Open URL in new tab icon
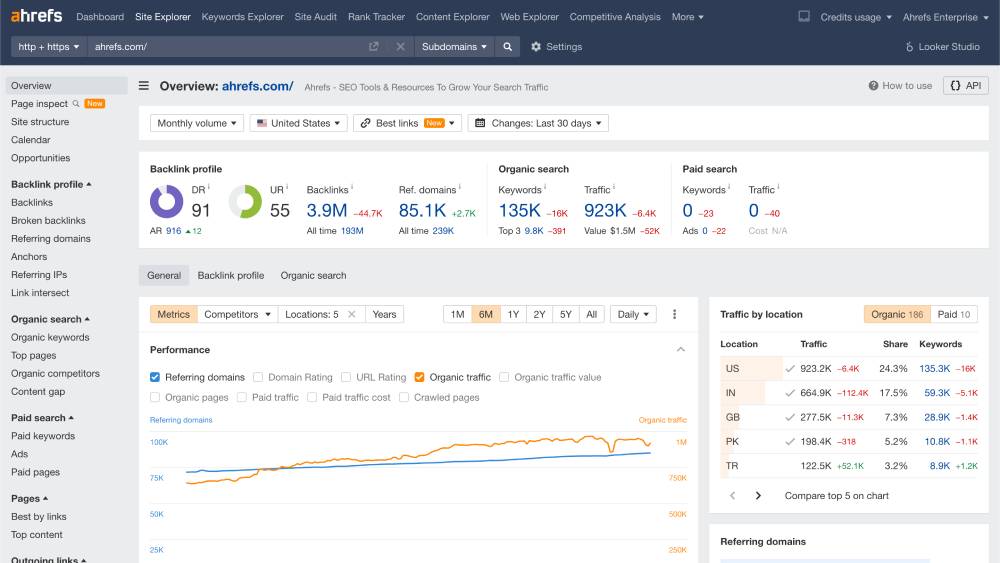Image resolution: width=1000 pixels, height=563 pixels. click(374, 47)
